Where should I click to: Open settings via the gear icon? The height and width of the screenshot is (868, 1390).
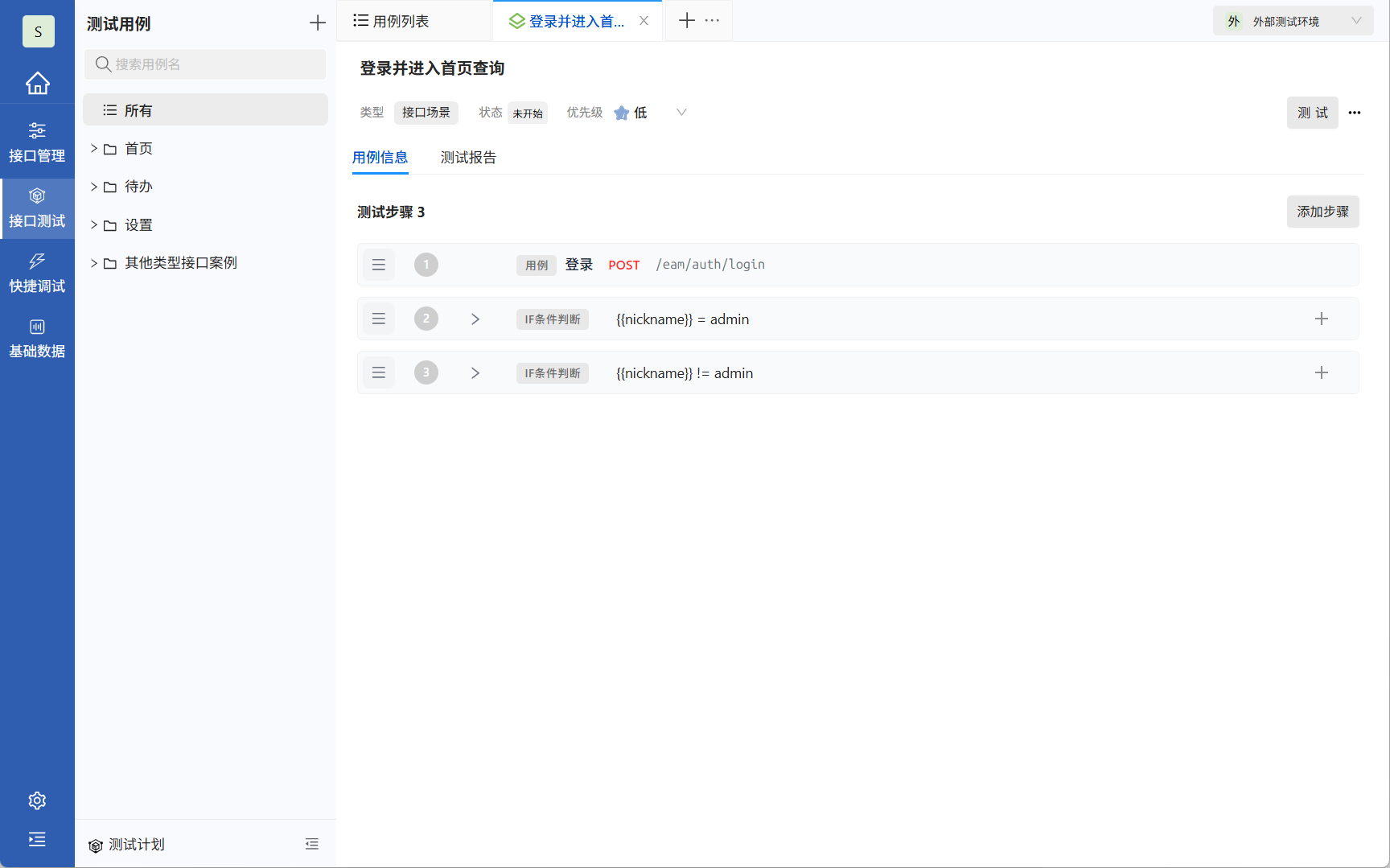pyautogui.click(x=37, y=800)
